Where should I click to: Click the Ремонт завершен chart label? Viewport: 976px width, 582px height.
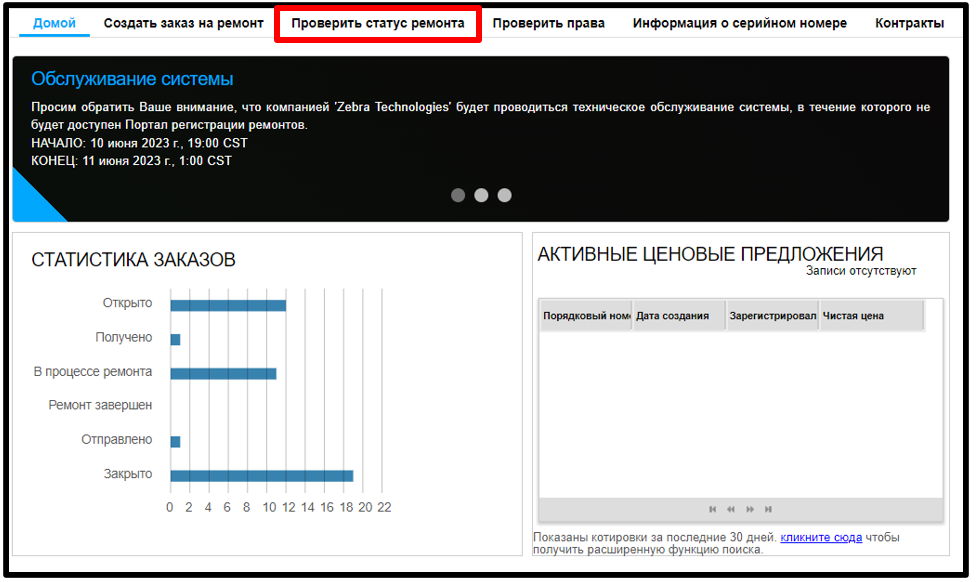(100, 405)
